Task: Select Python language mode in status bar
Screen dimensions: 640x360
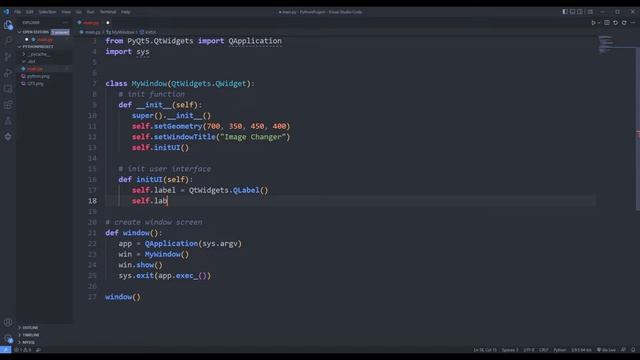Action: 560,350
